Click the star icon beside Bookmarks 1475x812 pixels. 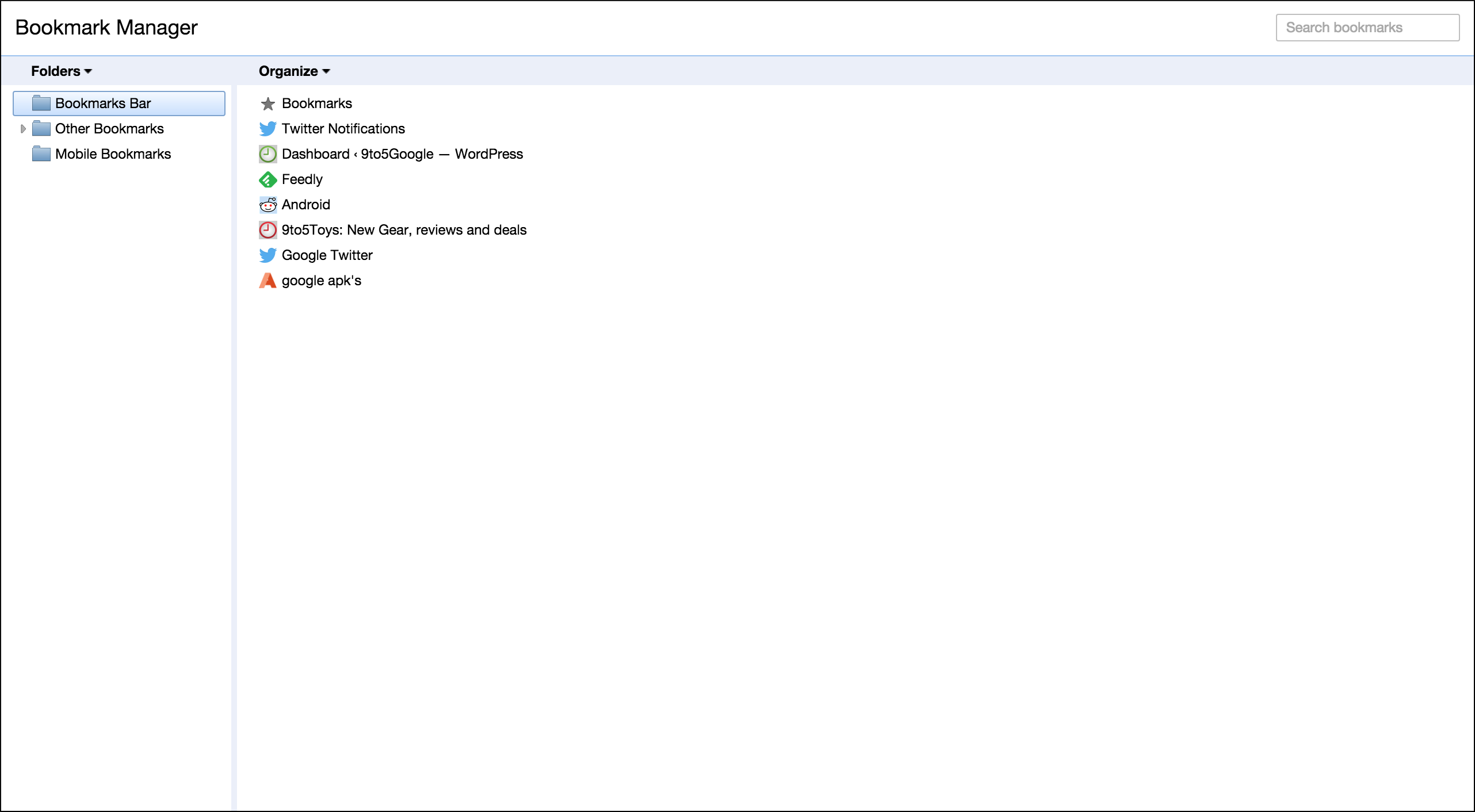click(268, 104)
